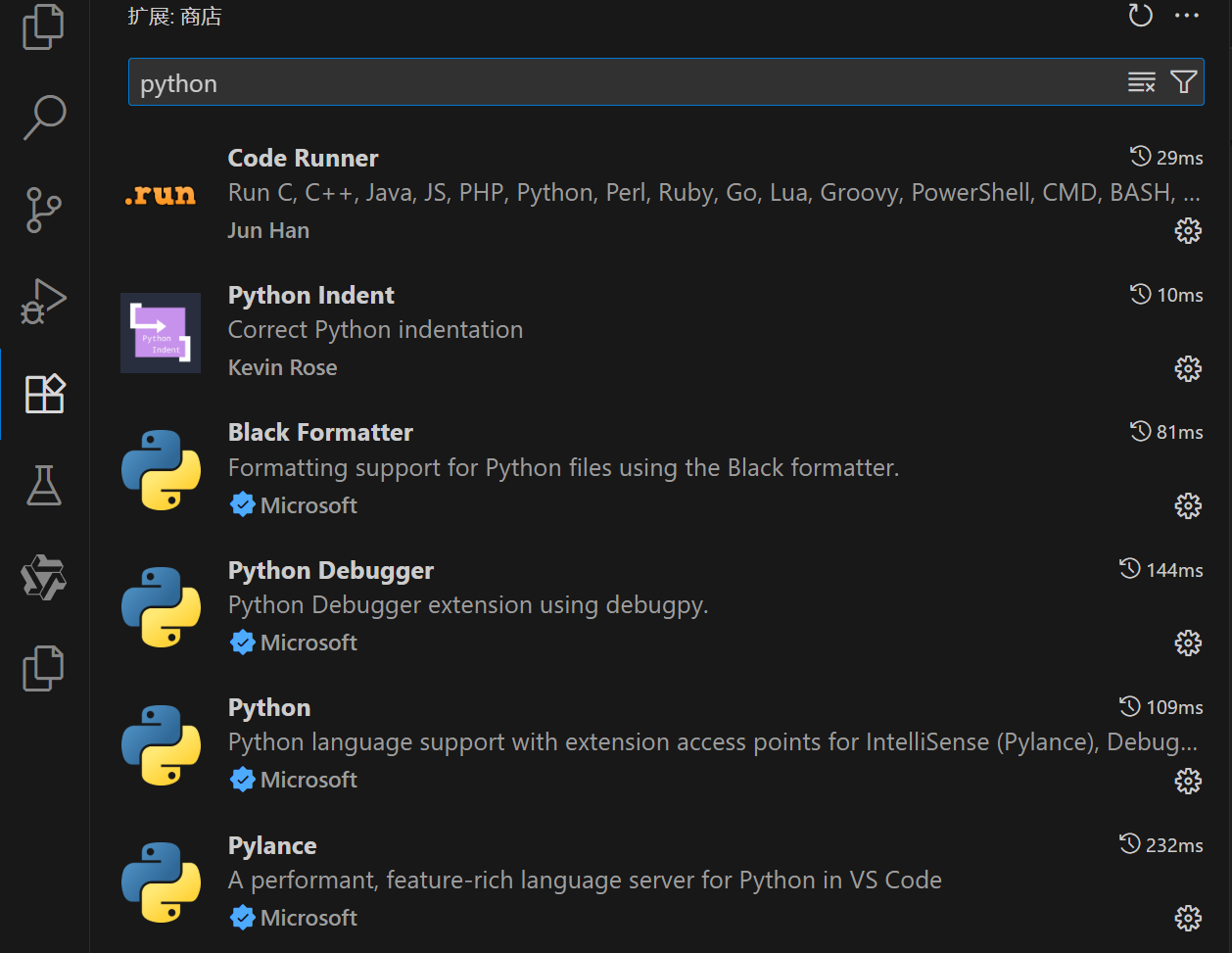Viewport: 1232px width, 953px height.
Task: Click the Code Runner .run logo
Action: [161, 195]
